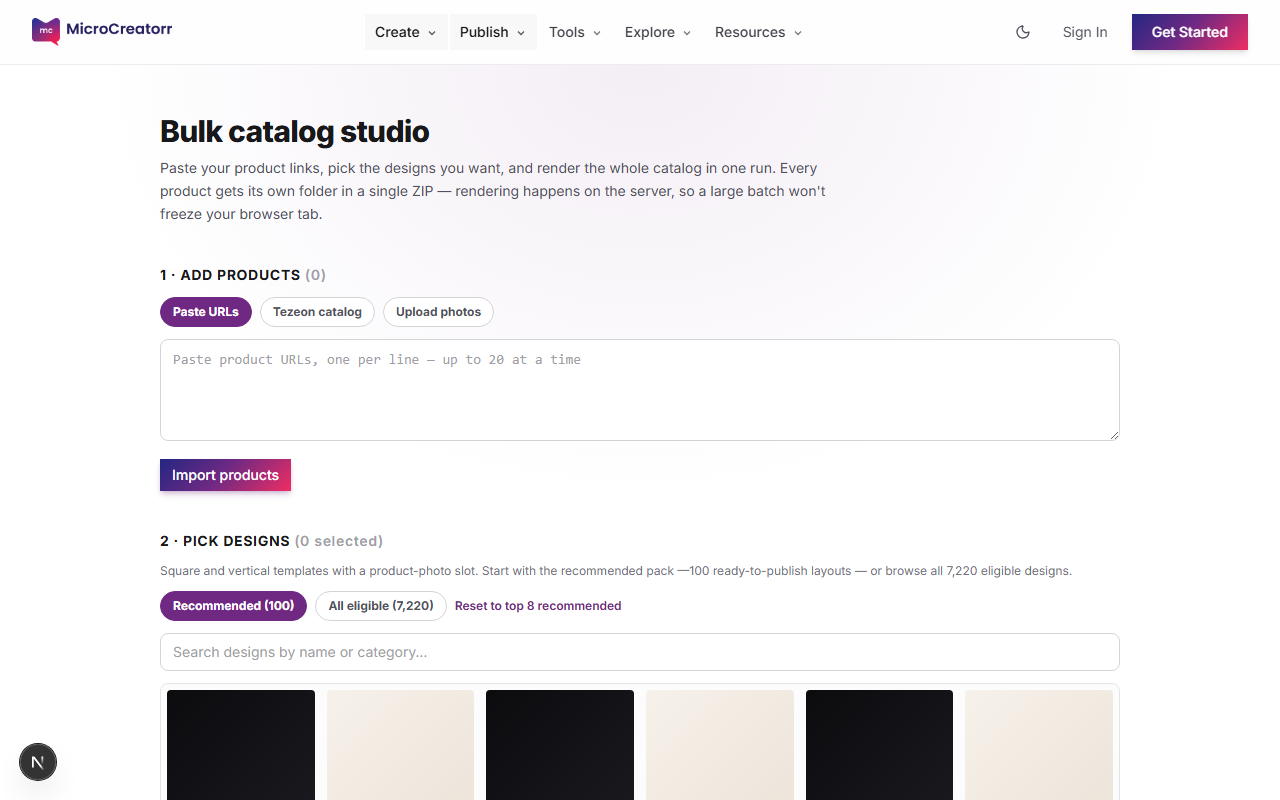1280x800 pixels.
Task: Click the Sign In link
Action: click(1085, 32)
